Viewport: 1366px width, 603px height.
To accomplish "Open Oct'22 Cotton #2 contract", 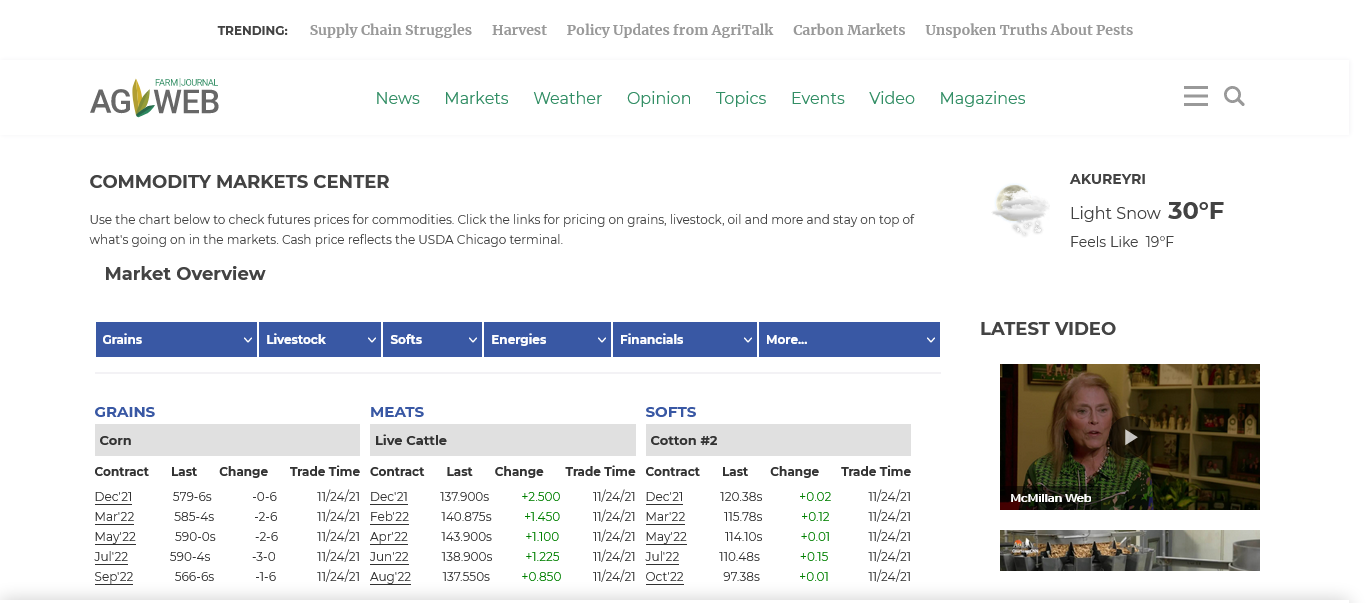I will pos(664,577).
